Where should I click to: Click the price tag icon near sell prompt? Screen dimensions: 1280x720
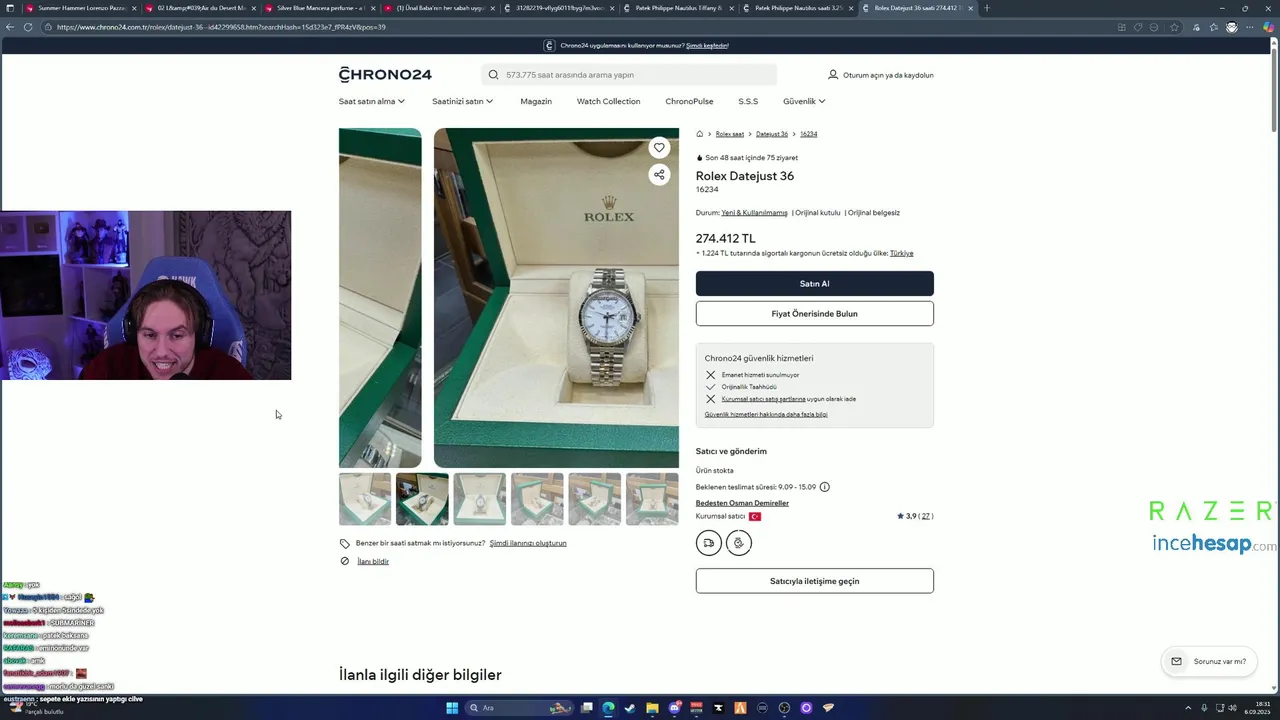[x=345, y=544]
